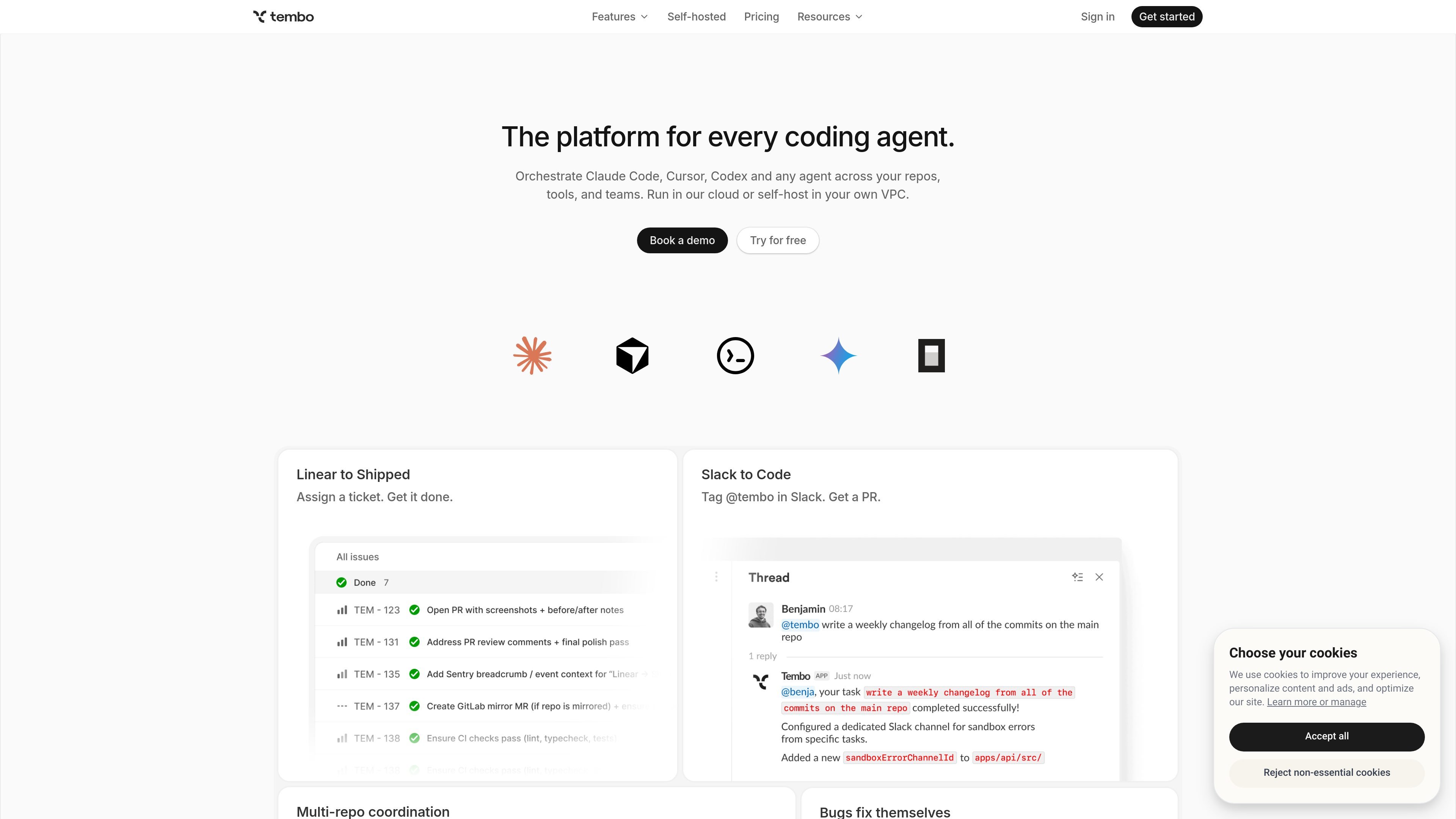Click the @tembo mention in Benjamin's message
Viewport: 1456px width, 819px height.
[800, 624]
